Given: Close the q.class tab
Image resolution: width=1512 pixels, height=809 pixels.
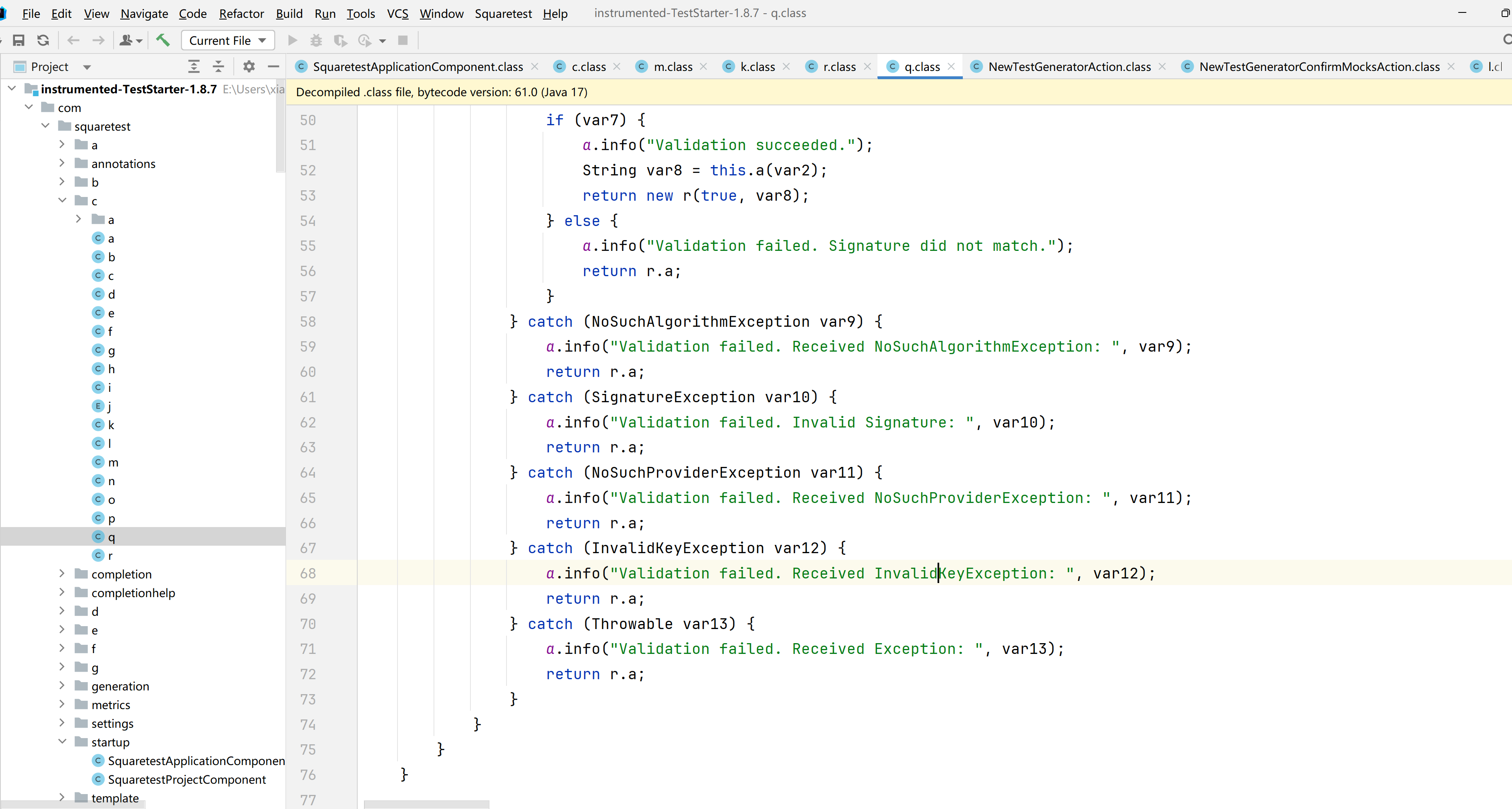Looking at the screenshot, I should pyautogui.click(x=952, y=66).
